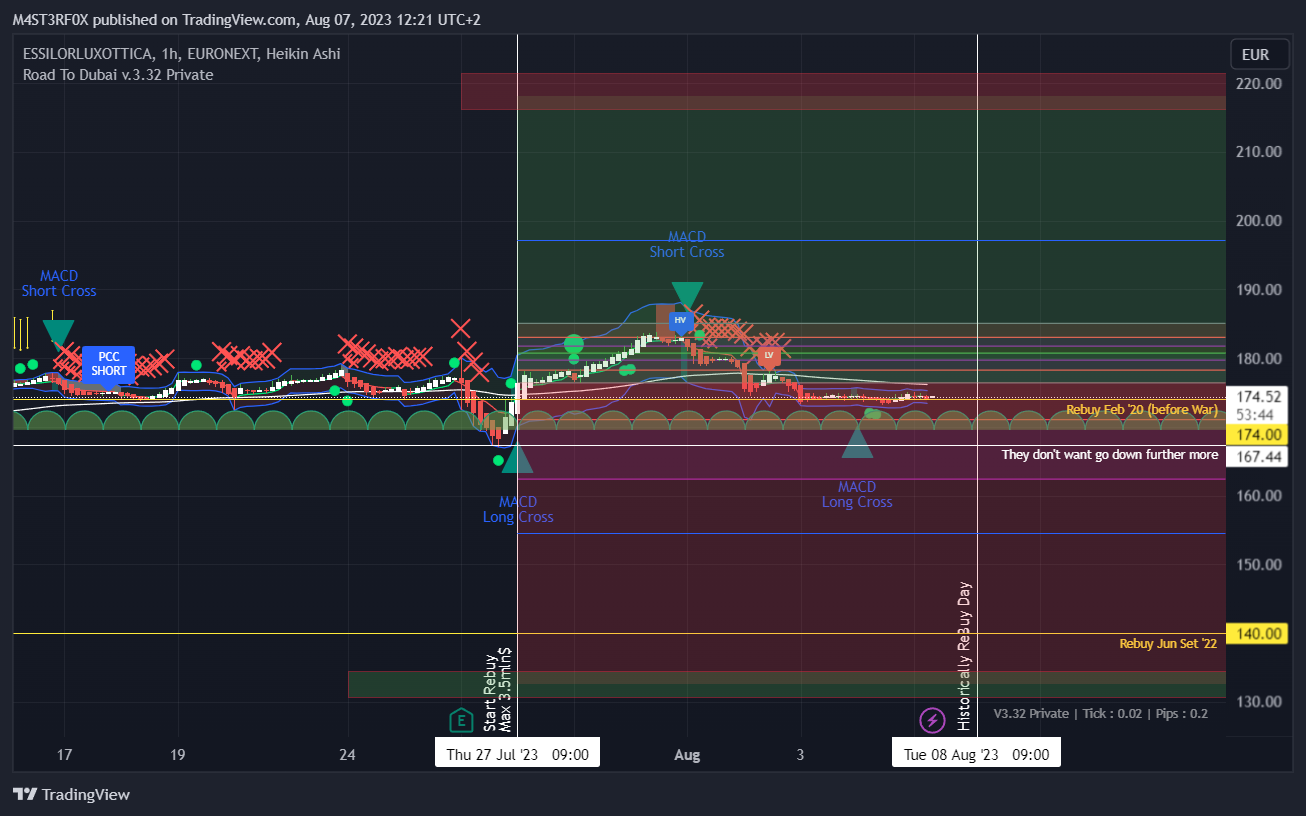Image resolution: width=1306 pixels, height=816 pixels.
Task: Click the '19' date on time axis
Action: pyautogui.click(x=178, y=754)
